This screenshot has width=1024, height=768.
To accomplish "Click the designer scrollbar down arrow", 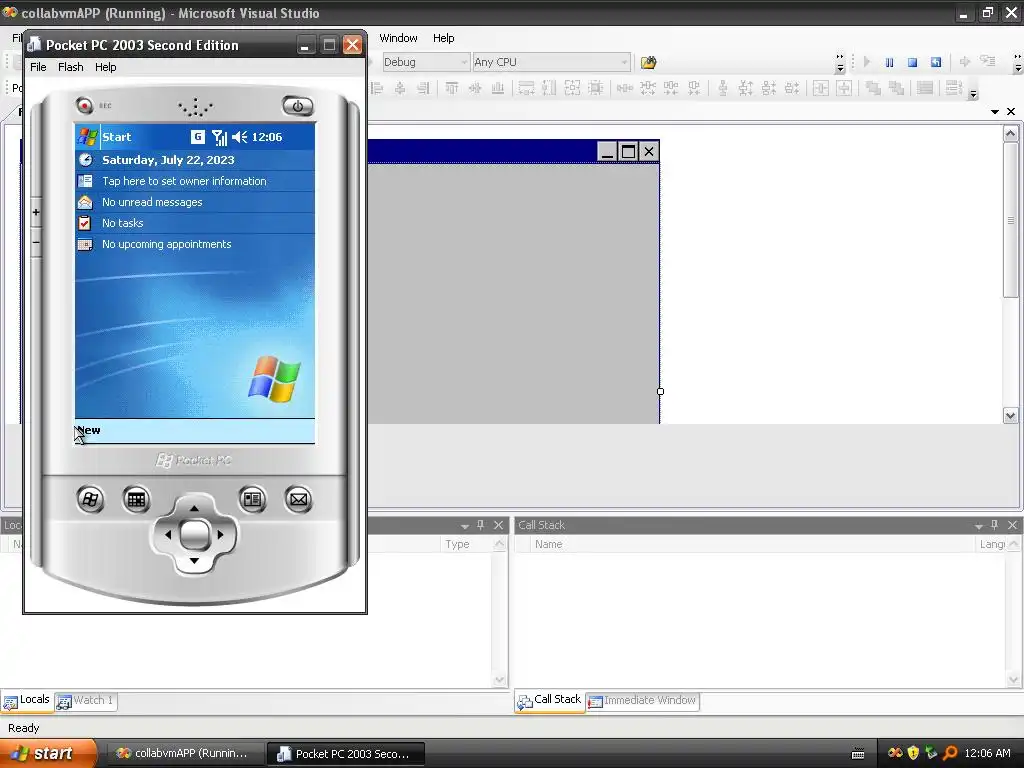I will 1010,415.
